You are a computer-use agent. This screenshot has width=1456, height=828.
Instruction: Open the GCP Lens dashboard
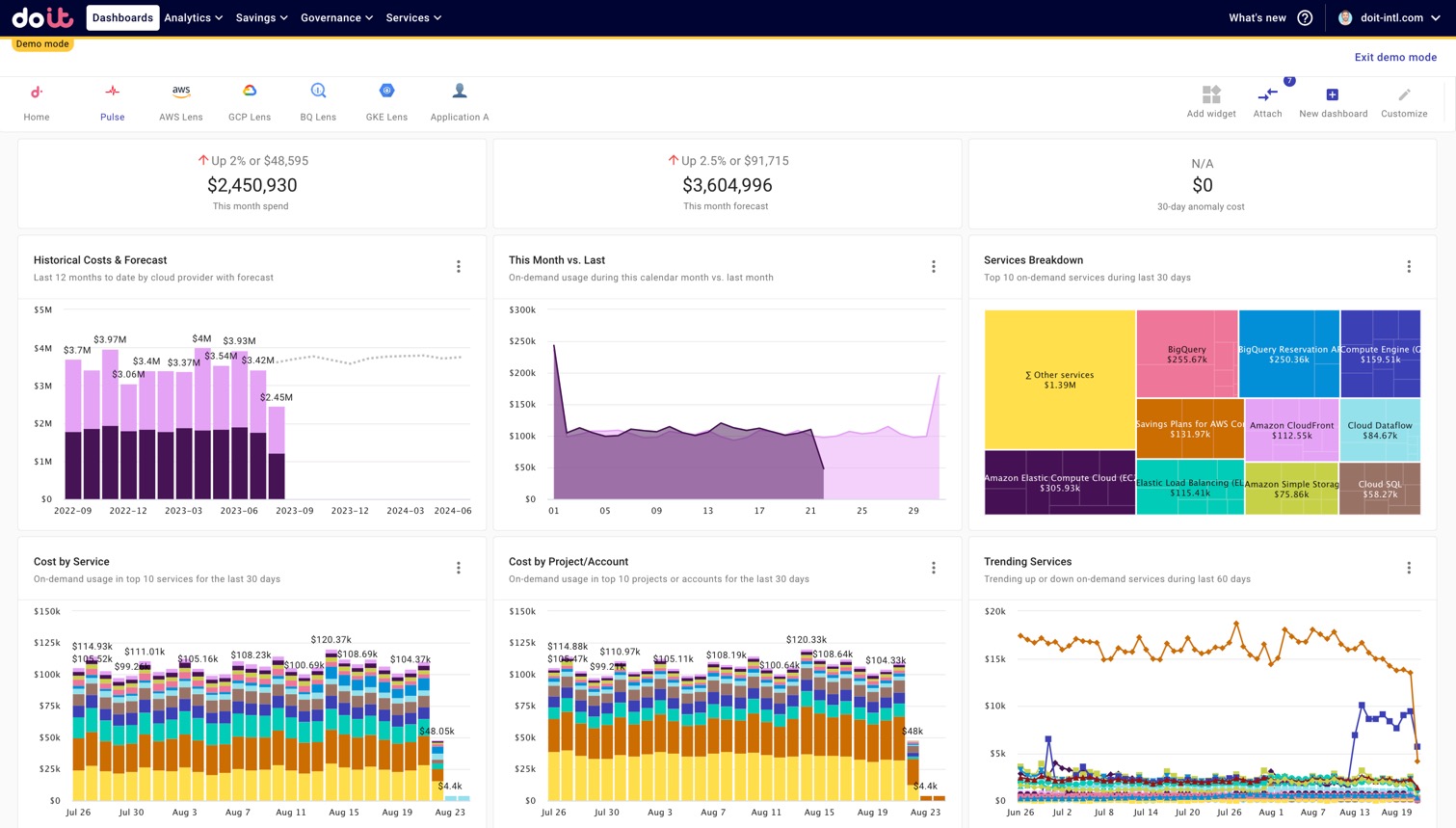[249, 101]
